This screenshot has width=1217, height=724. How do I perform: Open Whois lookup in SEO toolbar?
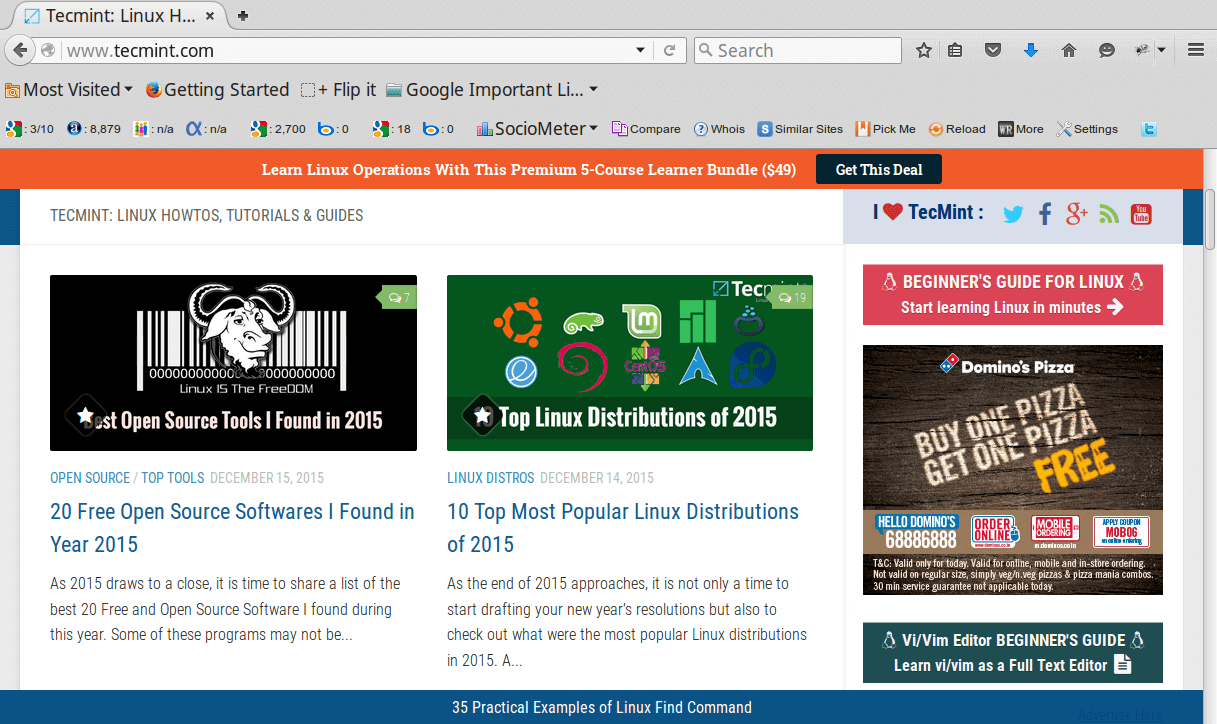point(719,129)
